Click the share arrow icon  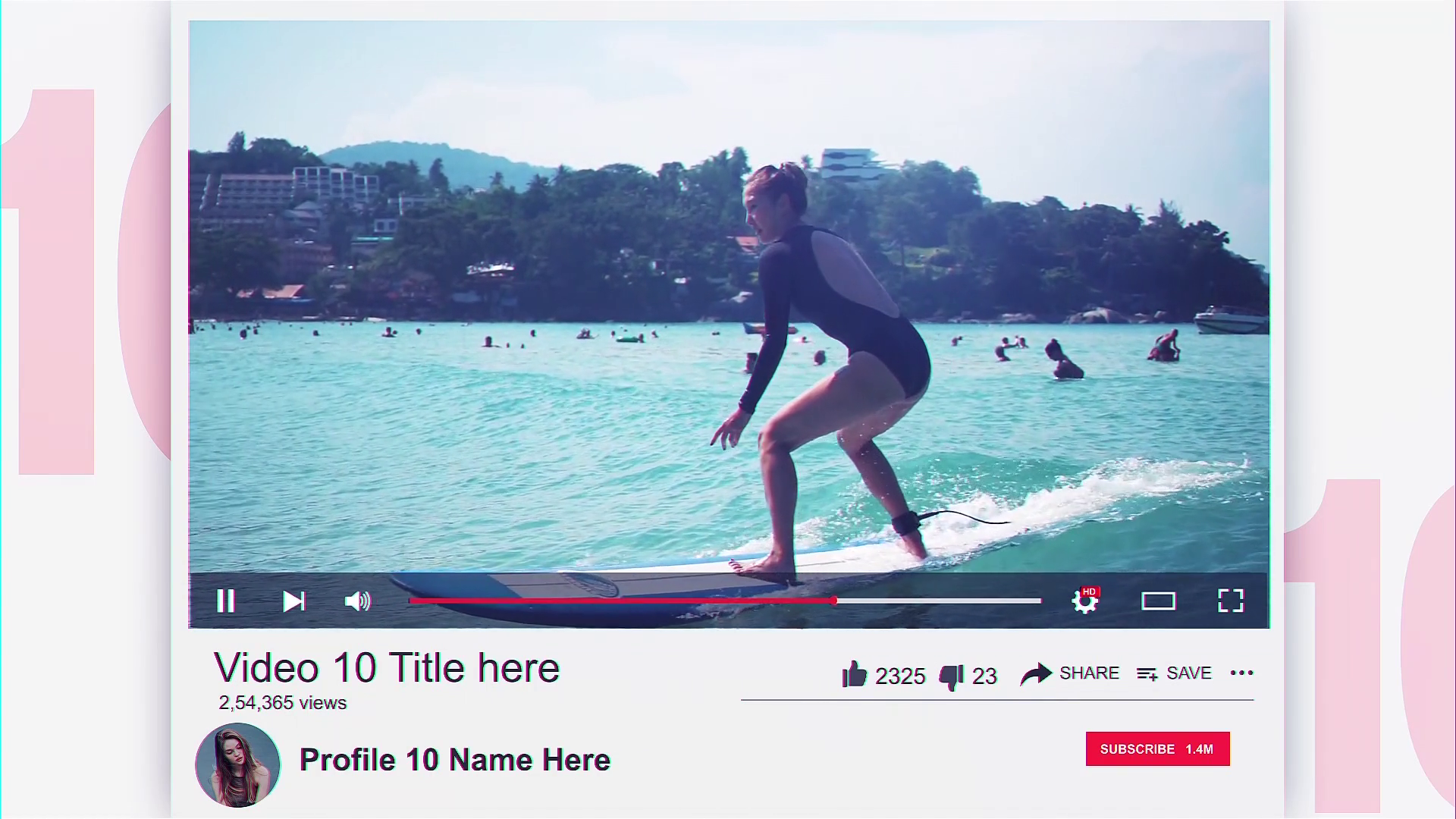[1036, 673]
